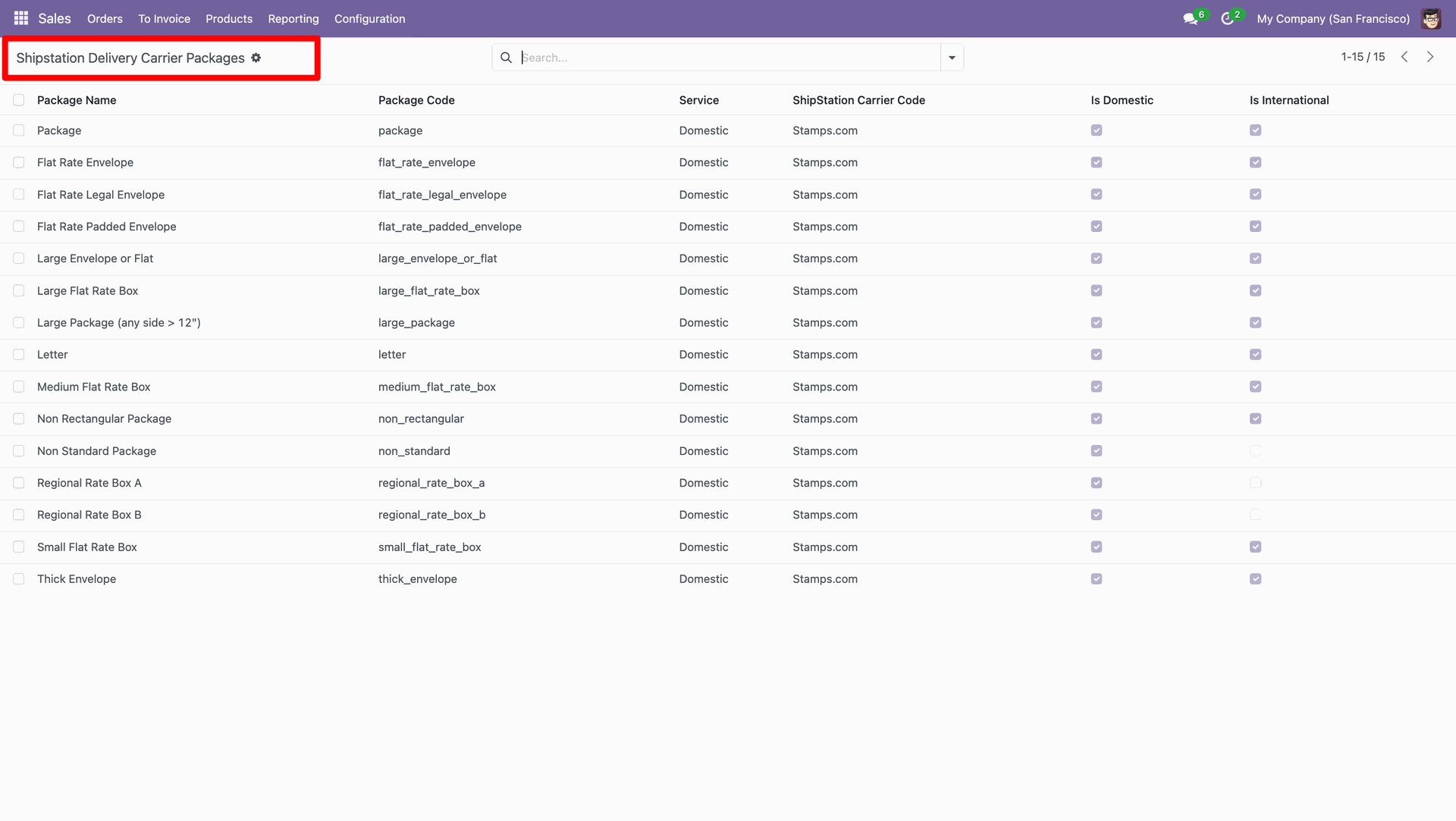1456x821 pixels.
Task: Focus the Search input field
Action: pos(728,58)
